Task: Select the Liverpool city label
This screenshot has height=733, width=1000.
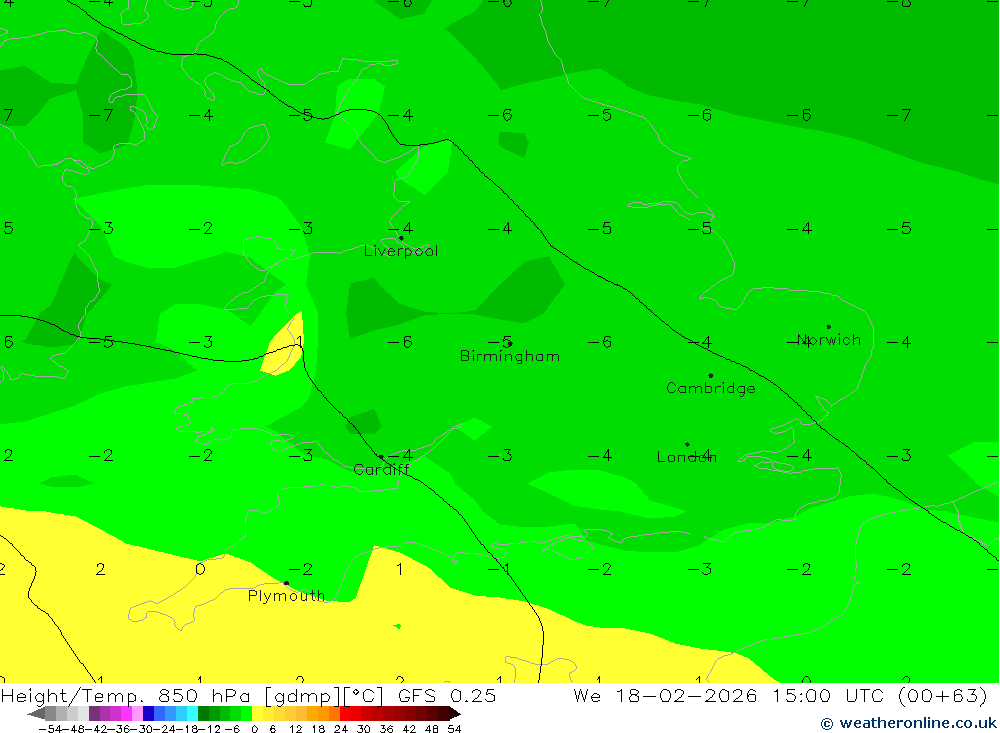Action: (401, 251)
